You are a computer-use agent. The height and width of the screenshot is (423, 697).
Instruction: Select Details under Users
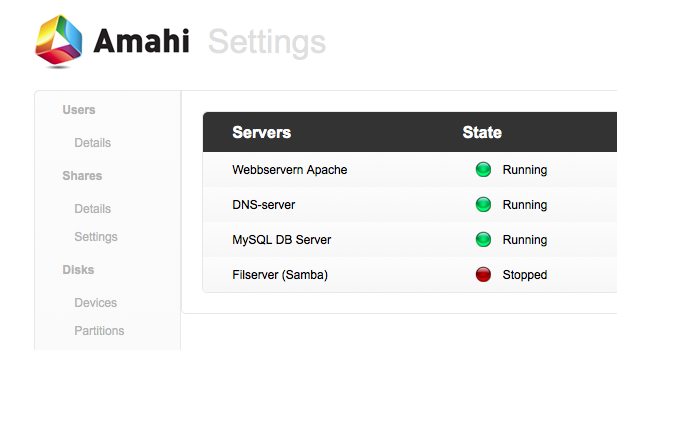tap(92, 143)
